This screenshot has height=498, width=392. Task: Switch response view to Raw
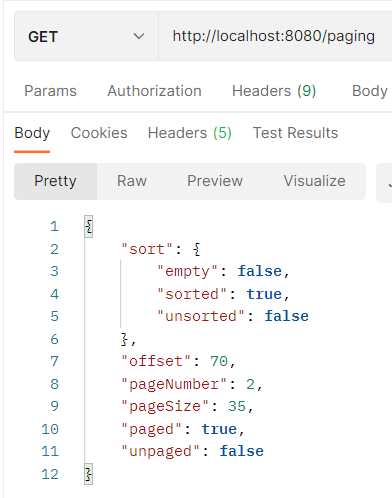(132, 181)
